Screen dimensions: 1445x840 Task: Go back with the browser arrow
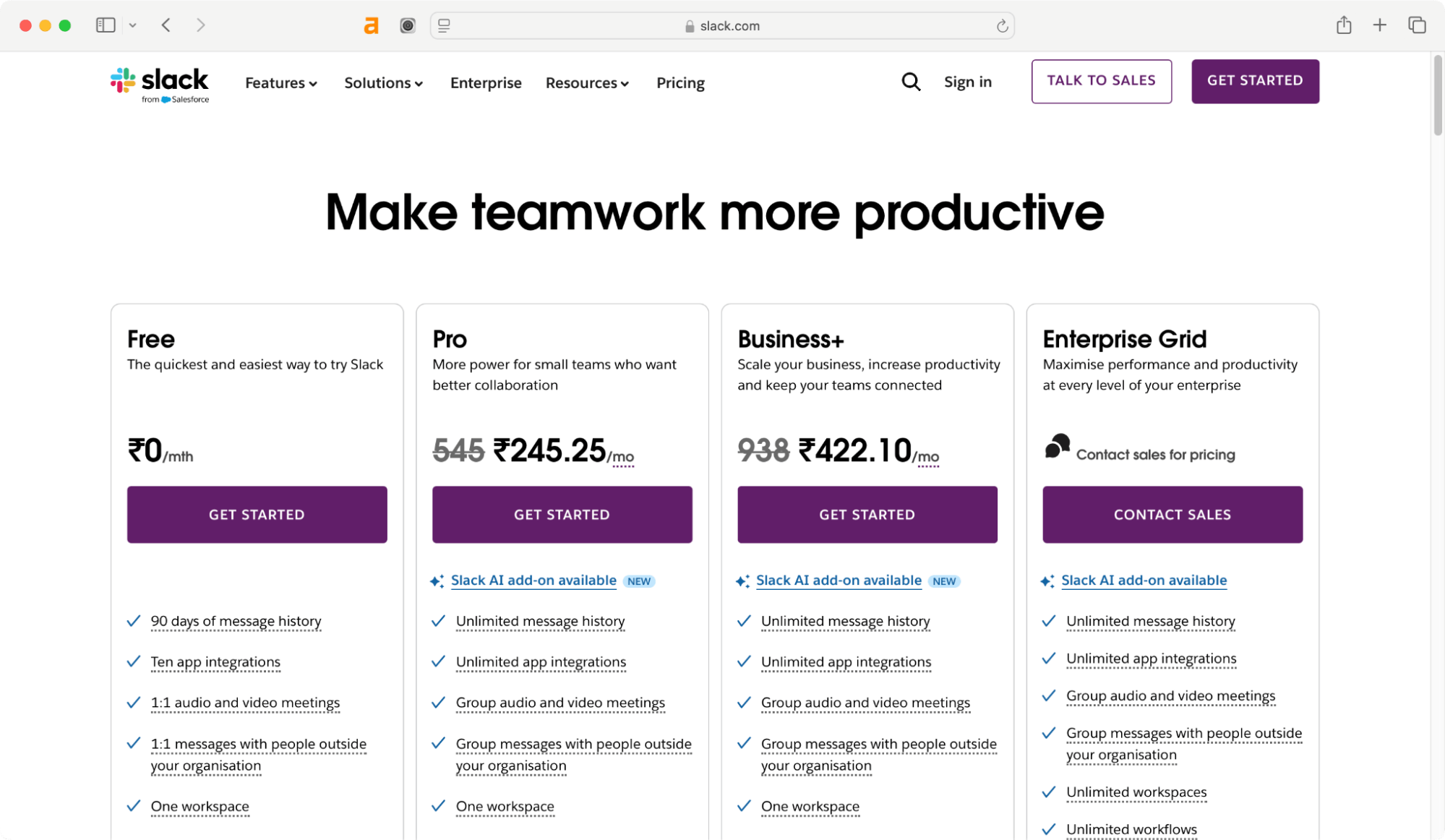pos(166,25)
